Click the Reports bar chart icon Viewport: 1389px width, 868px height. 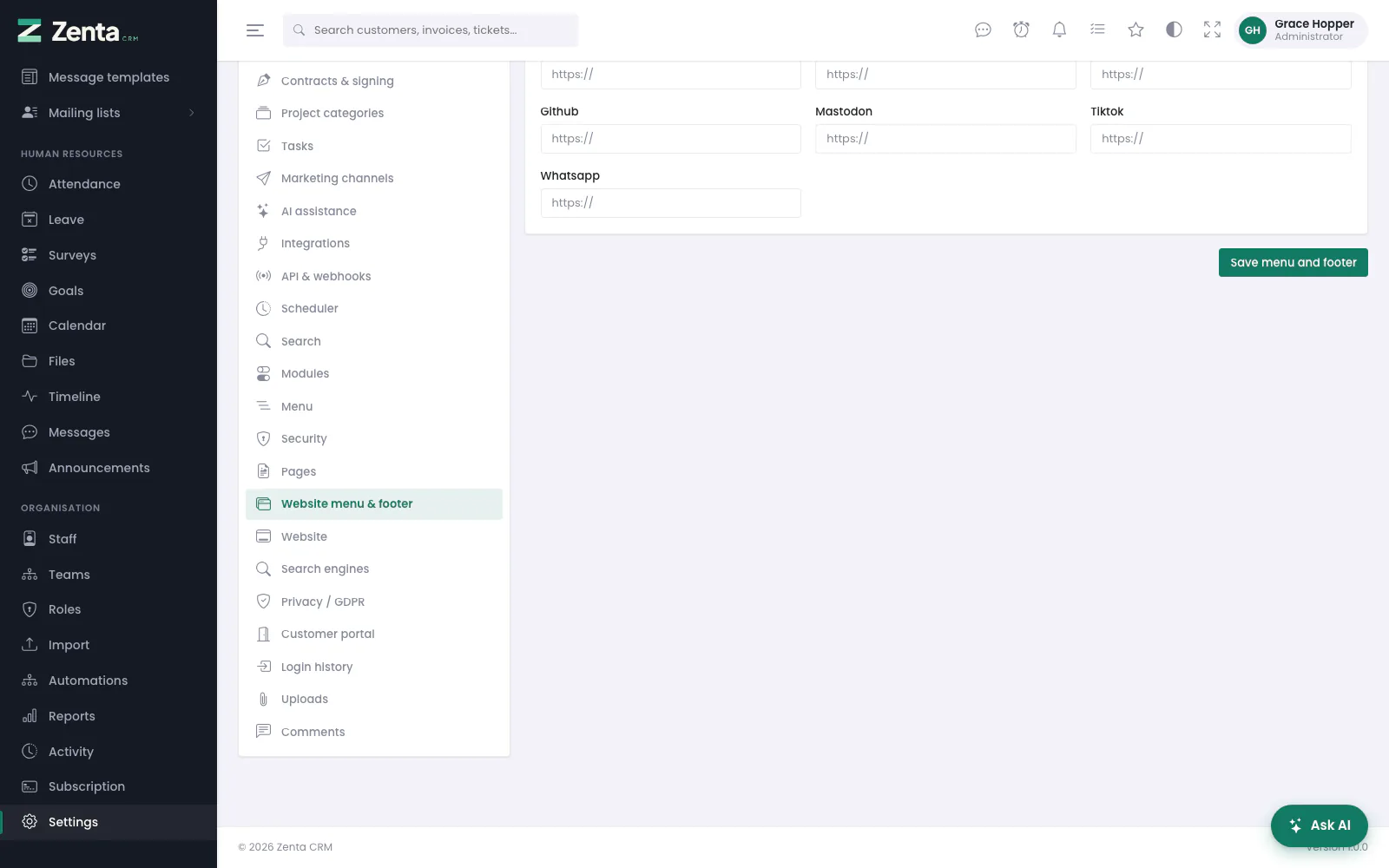pyautogui.click(x=30, y=716)
